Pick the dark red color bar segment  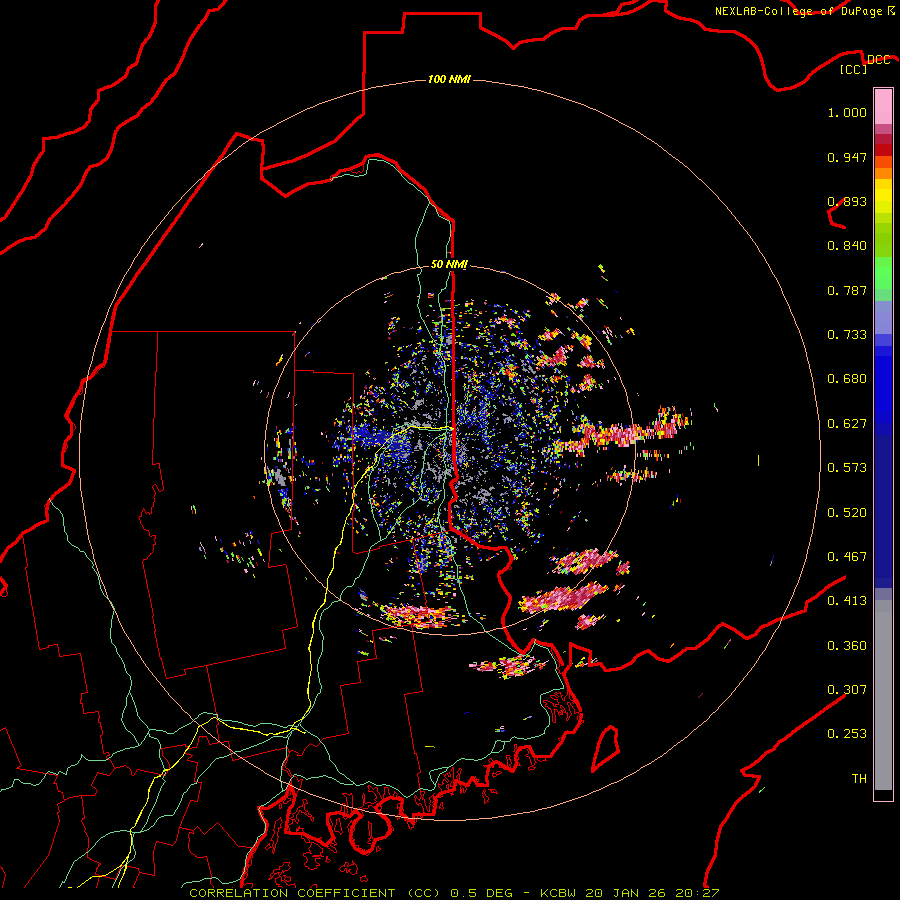point(883,150)
